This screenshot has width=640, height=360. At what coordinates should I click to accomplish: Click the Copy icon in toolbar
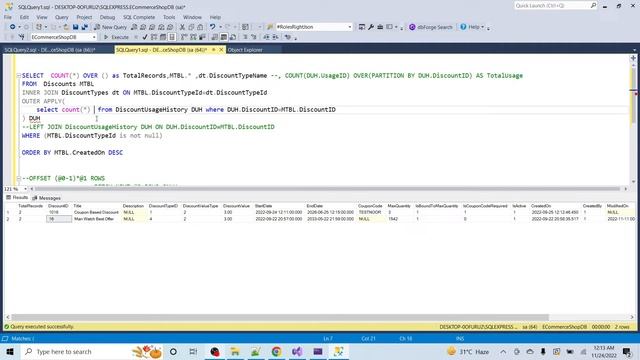tap(191, 27)
